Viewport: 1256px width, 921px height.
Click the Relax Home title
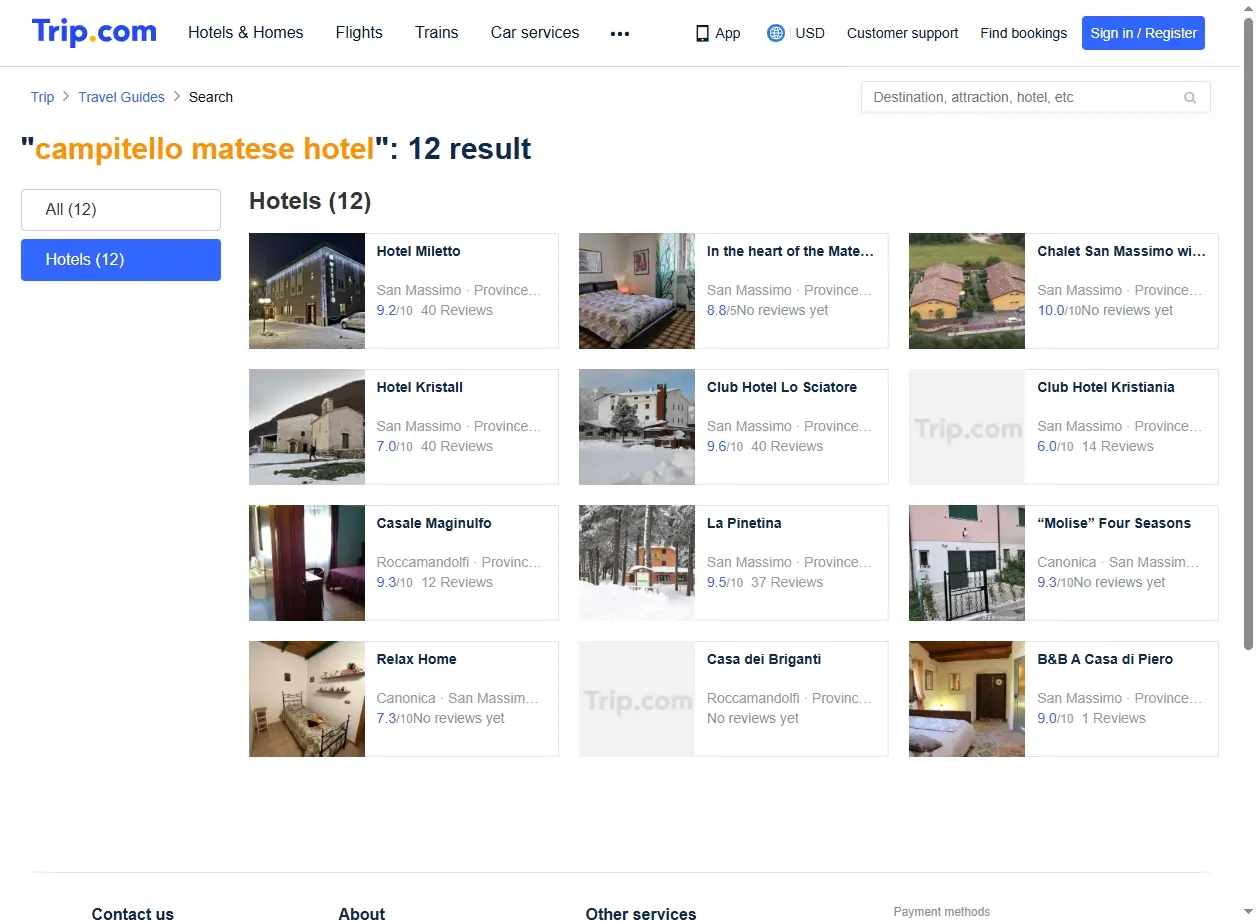click(x=417, y=659)
